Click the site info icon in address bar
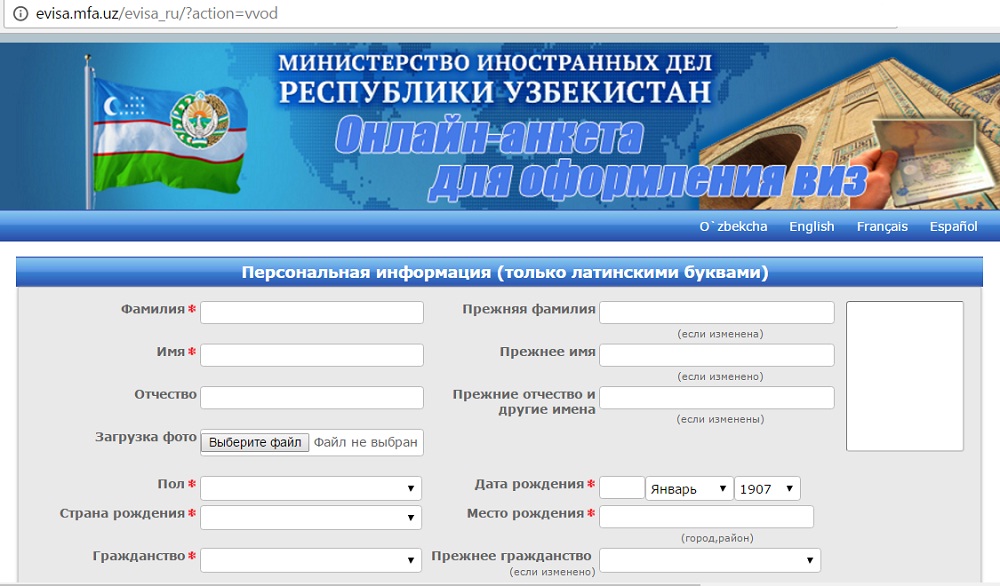Screen dimensions: 1000x586 point(18,14)
